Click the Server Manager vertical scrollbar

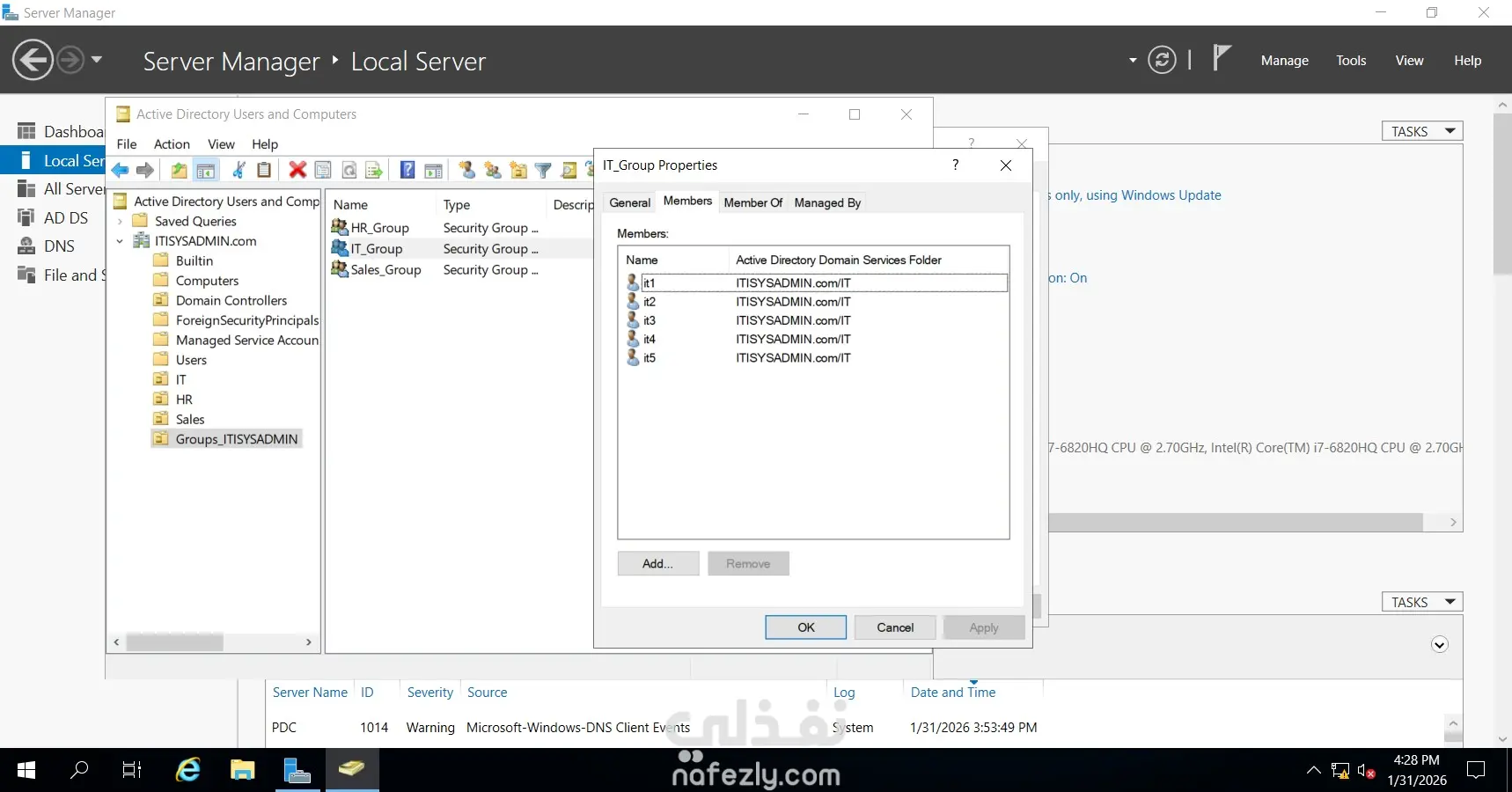coord(1502,194)
